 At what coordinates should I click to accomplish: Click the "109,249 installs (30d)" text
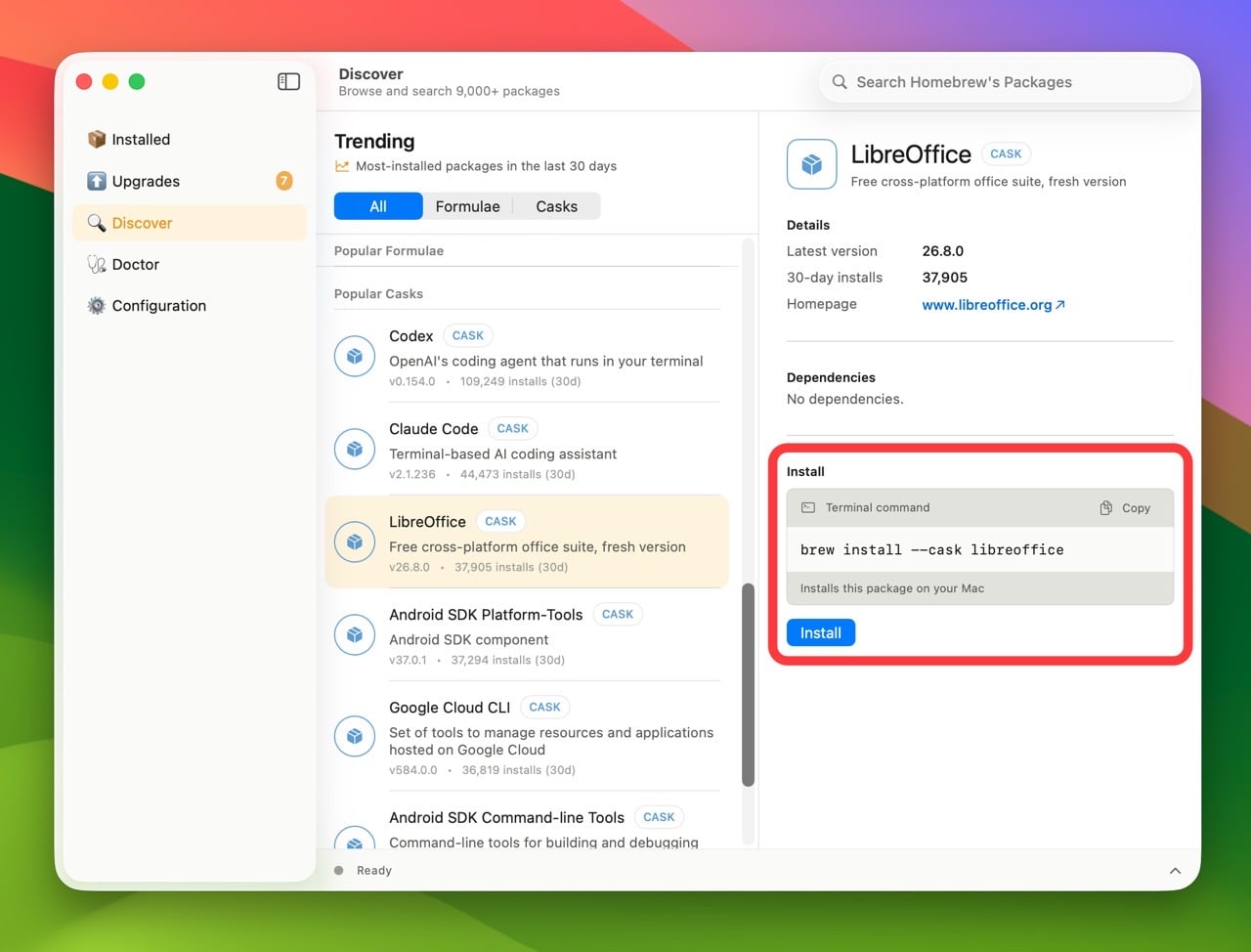point(521,381)
